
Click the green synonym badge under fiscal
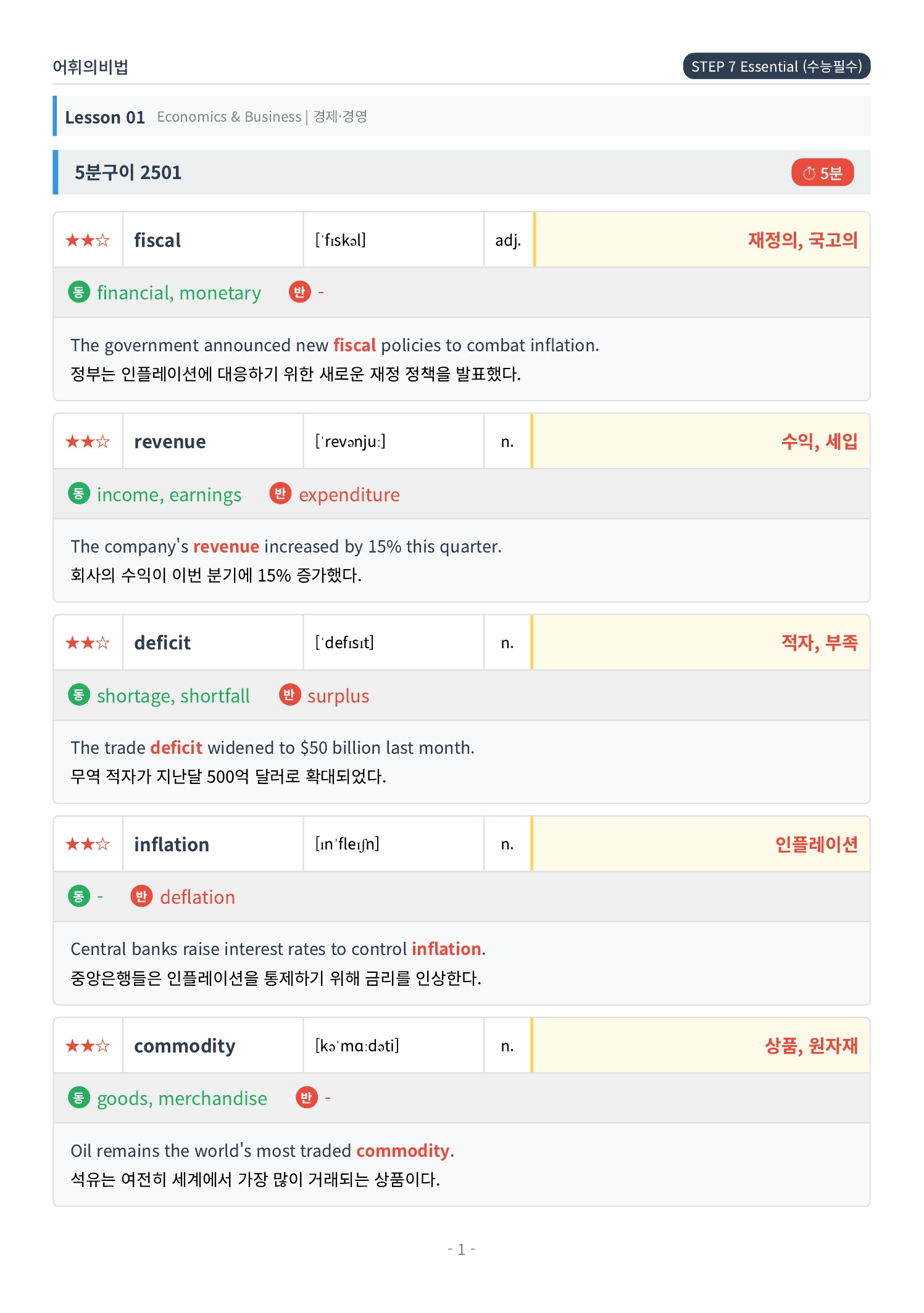coord(78,292)
